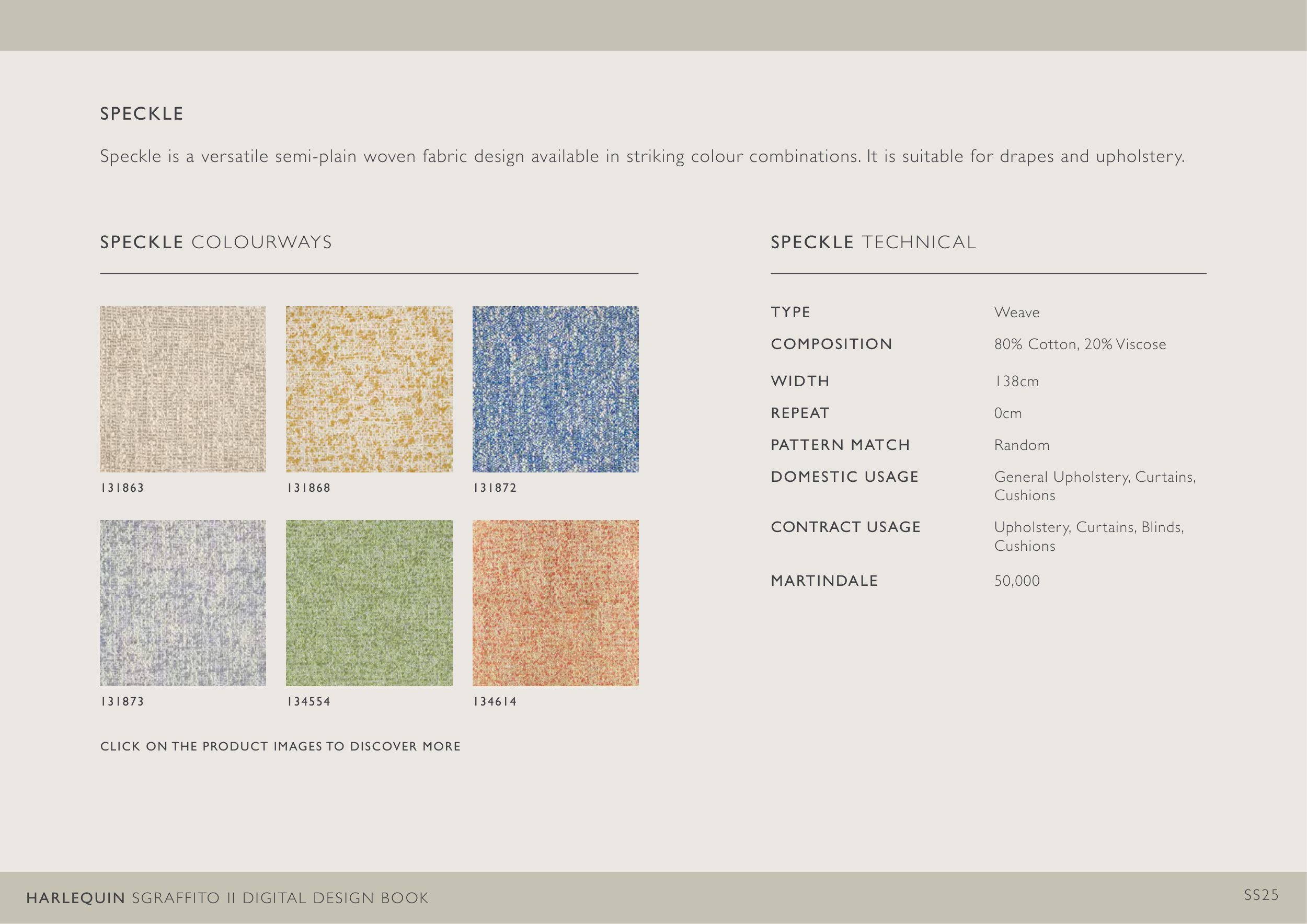Click the Harlequin Sgraffito II footer title
This screenshot has width=1307, height=924.
[227, 898]
